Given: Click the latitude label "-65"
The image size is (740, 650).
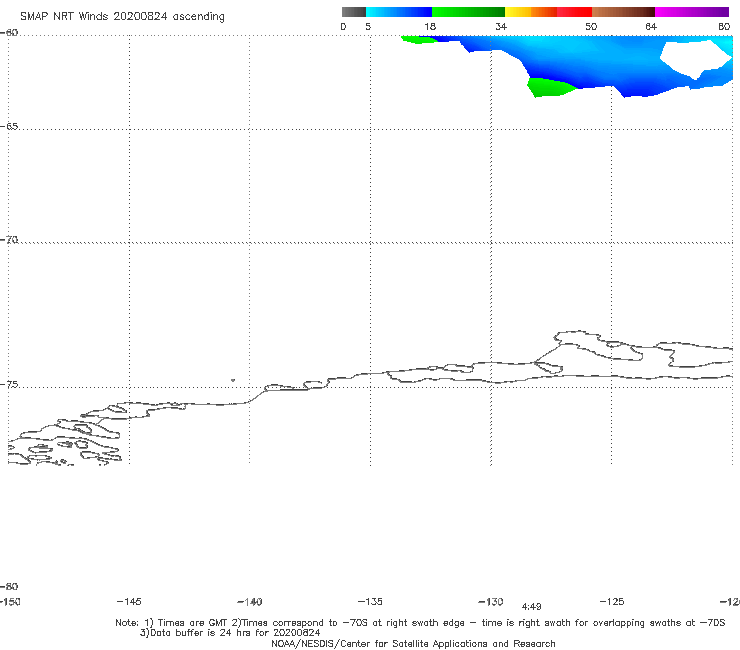Looking at the screenshot, I should (x=9, y=127).
